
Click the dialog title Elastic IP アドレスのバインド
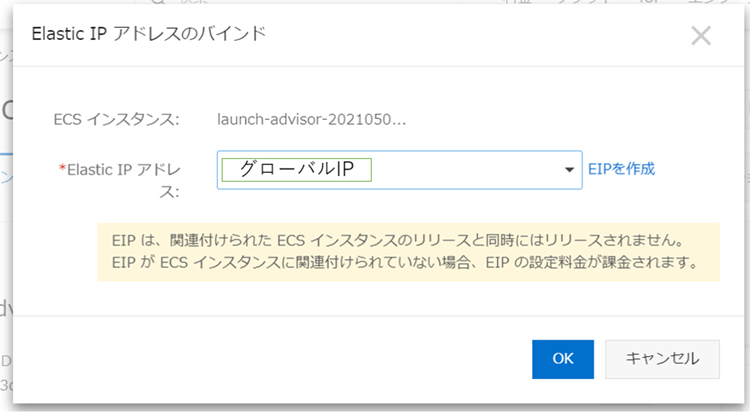[x=149, y=34]
